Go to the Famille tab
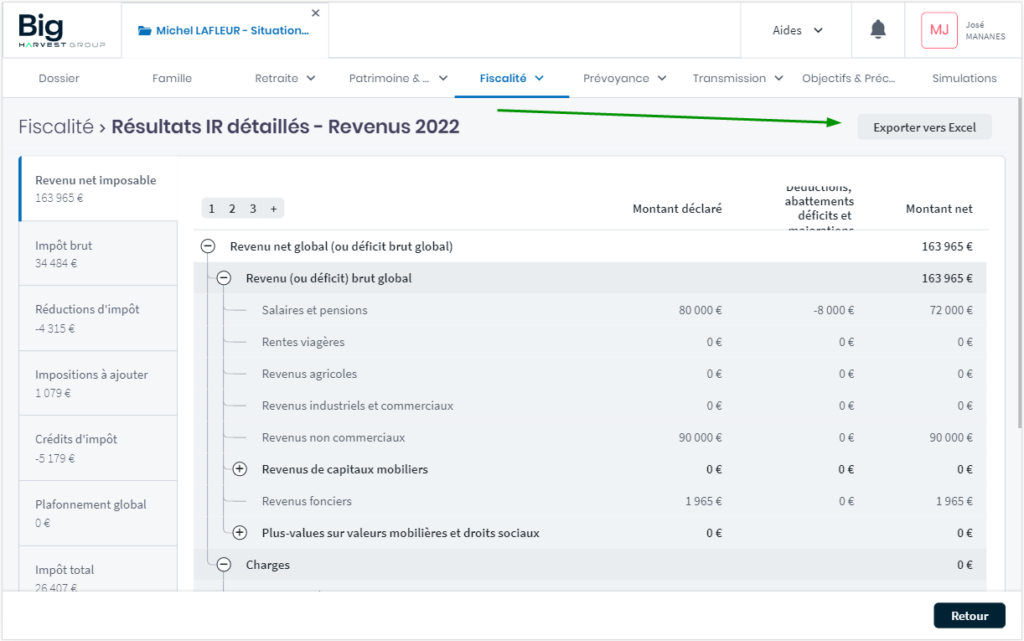 tap(172, 78)
